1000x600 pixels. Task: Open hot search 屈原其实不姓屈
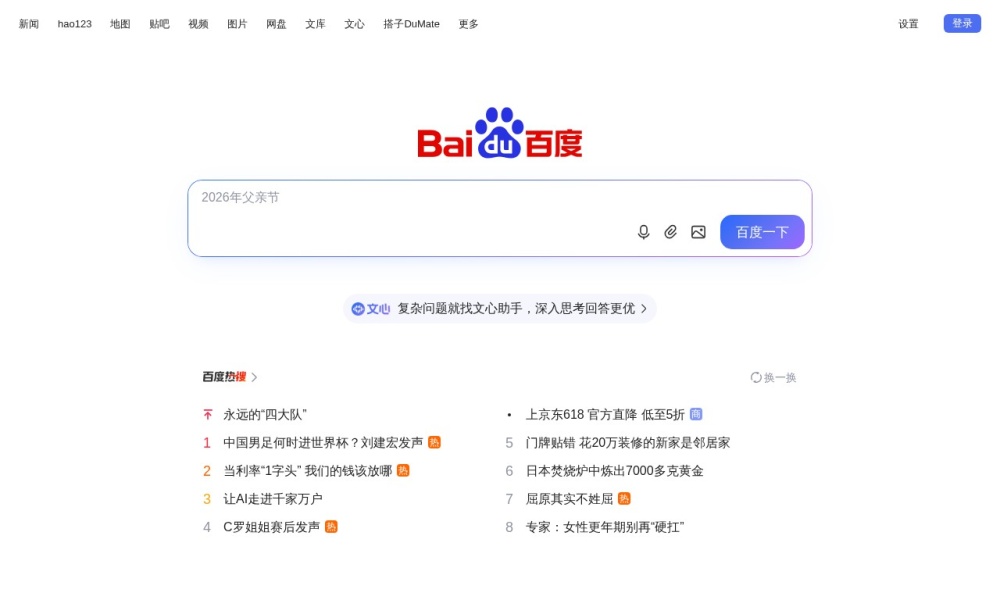[570, 499]
